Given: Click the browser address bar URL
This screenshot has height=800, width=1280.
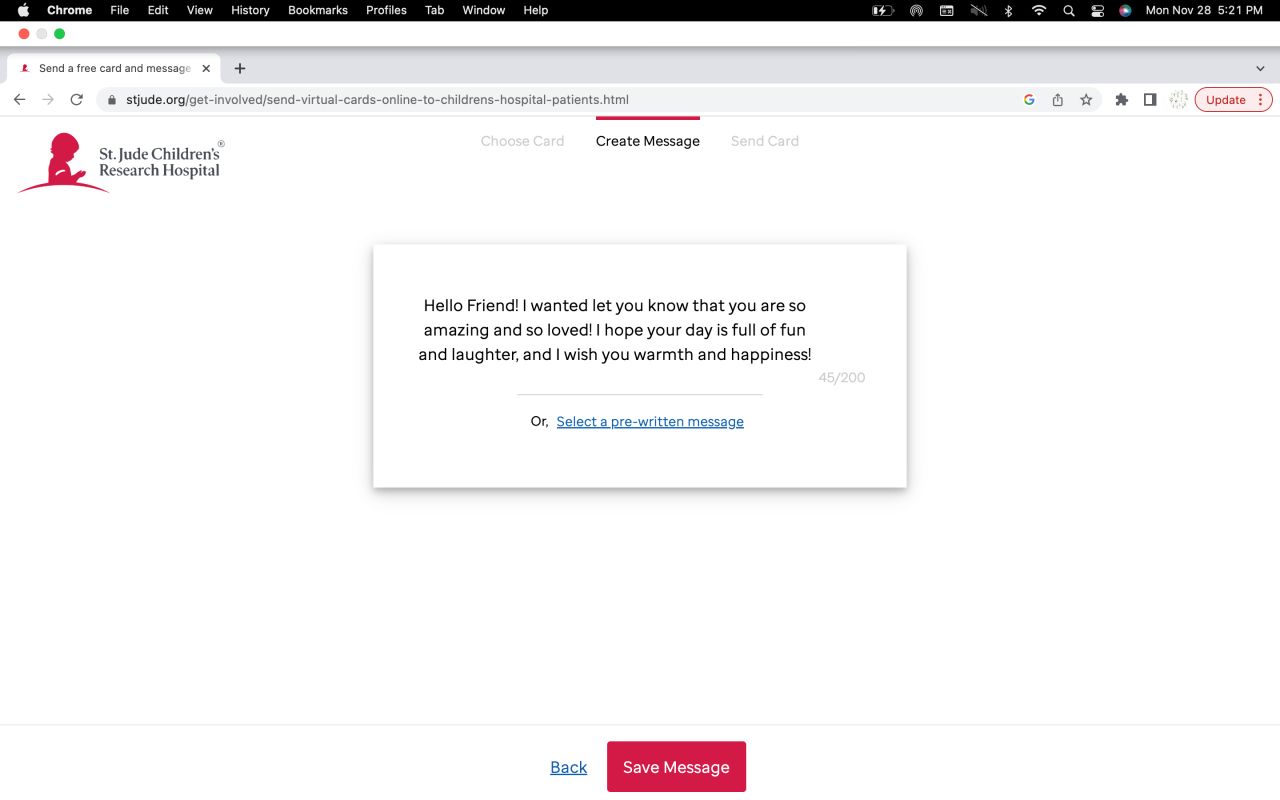Looking at the screenshot, I should 378,100.
